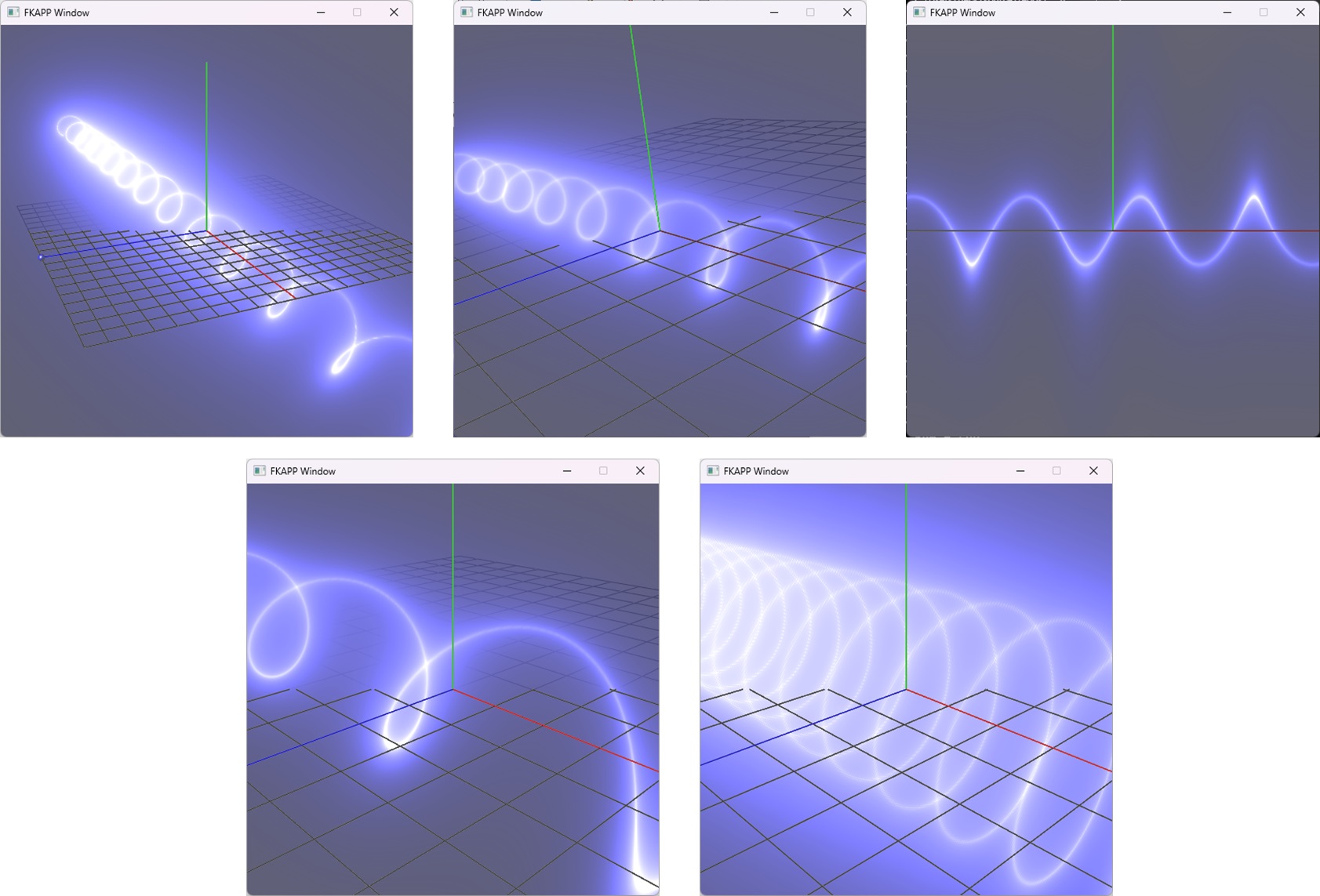
Task: Minimize the bottom-right FKAPP Window
Action: [x=1020, y=471]
